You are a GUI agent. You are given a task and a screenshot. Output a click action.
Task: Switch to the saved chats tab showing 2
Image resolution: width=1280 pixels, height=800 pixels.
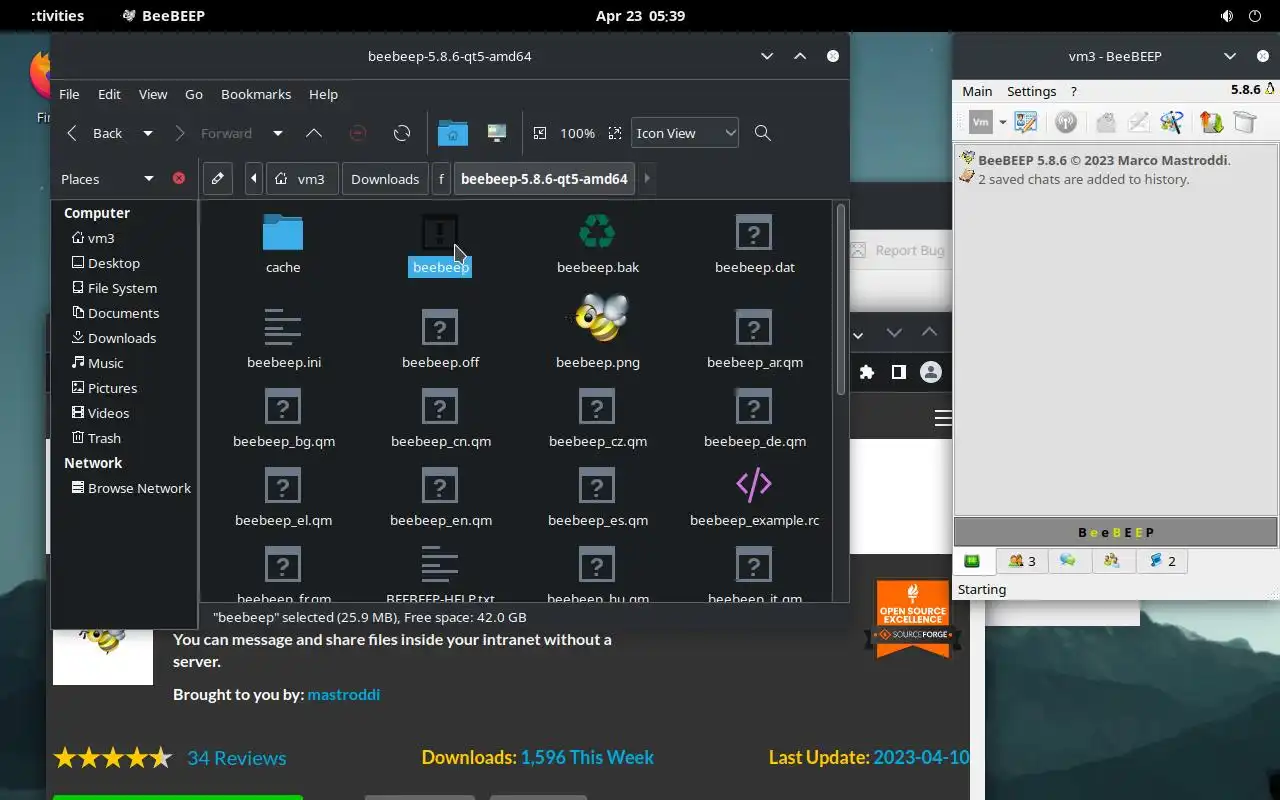pyautogui.click(x=1162, y=561)
